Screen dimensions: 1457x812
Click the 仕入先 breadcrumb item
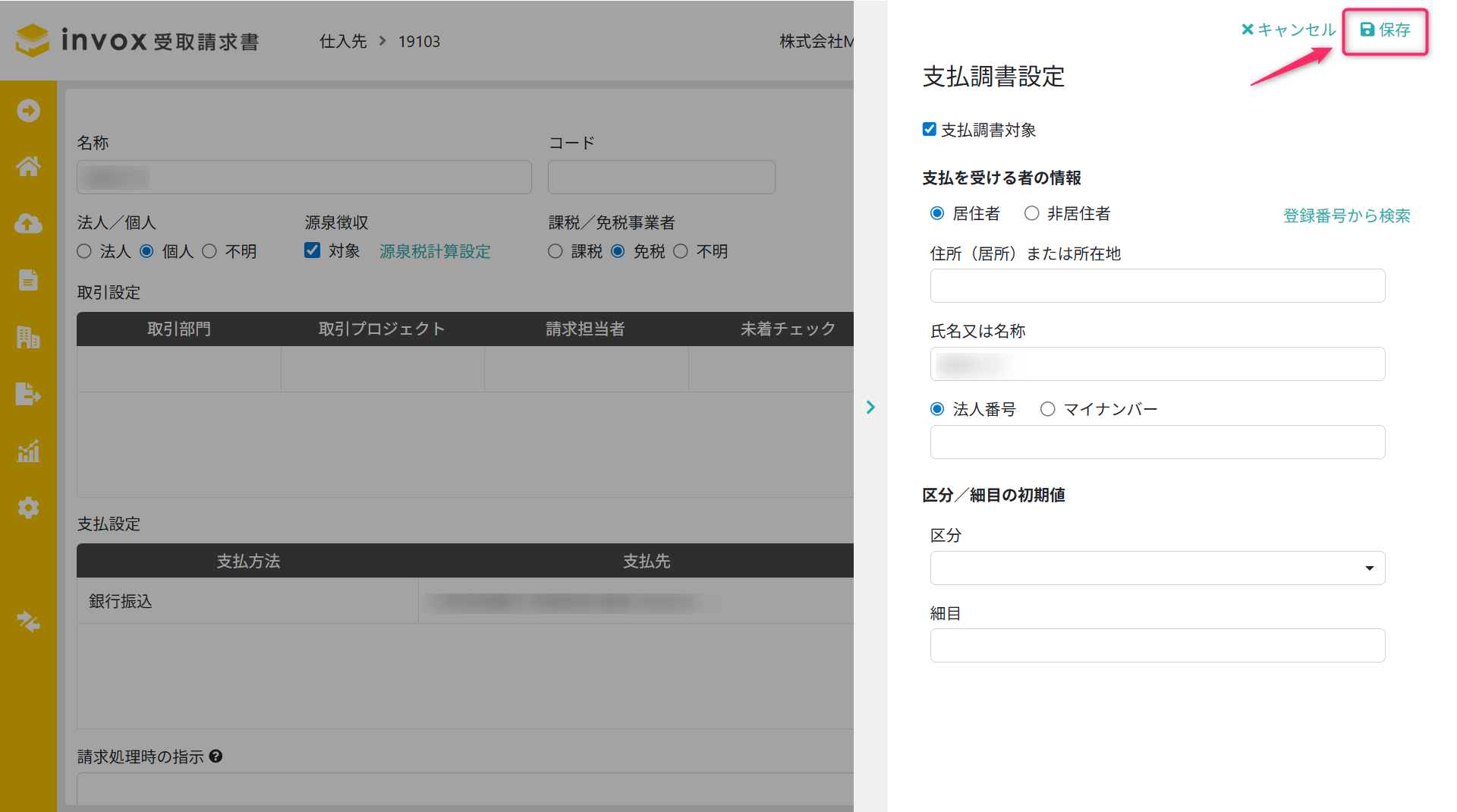tap(343, 42)
